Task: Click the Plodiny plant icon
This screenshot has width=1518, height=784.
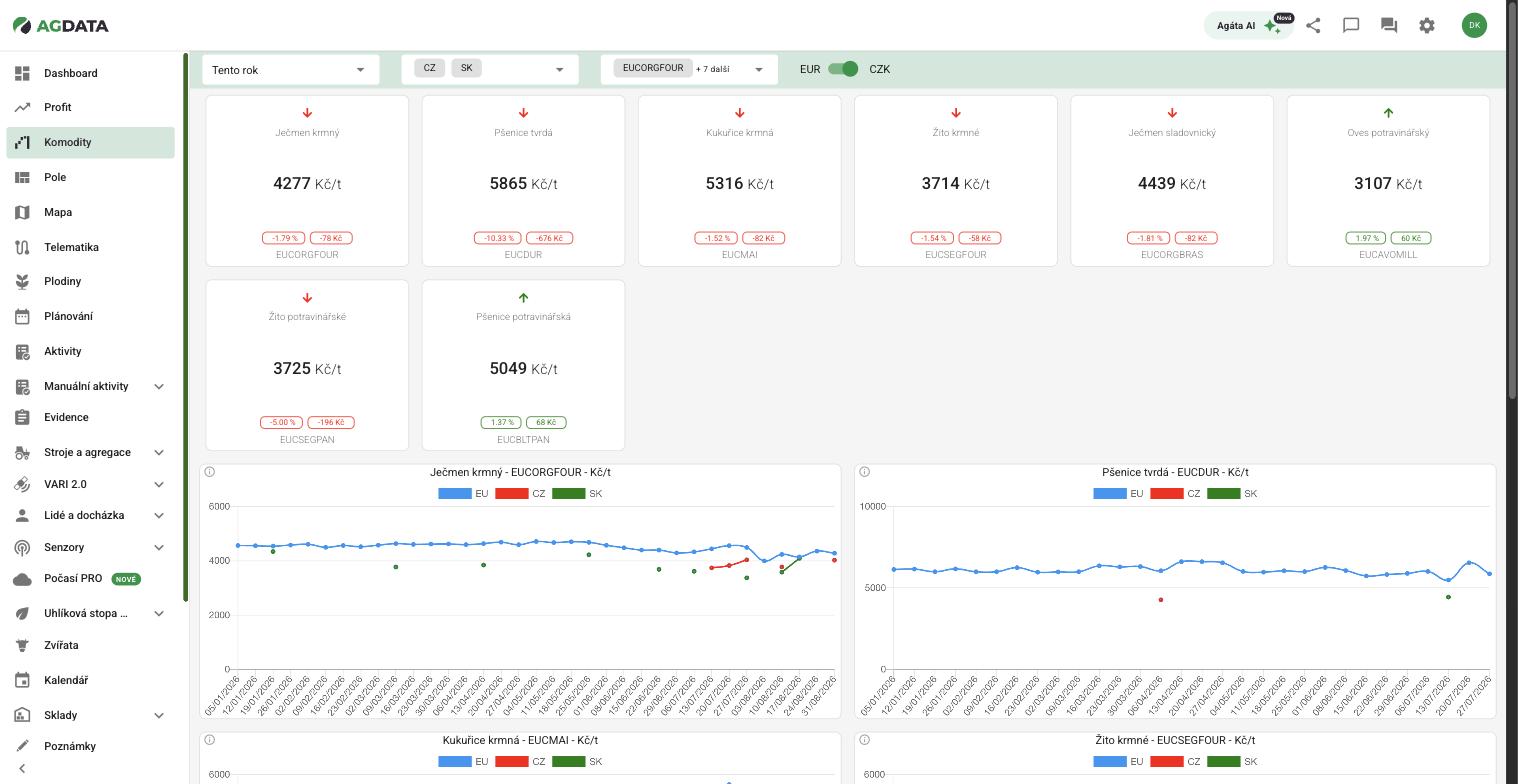Action: coord(22,281)
